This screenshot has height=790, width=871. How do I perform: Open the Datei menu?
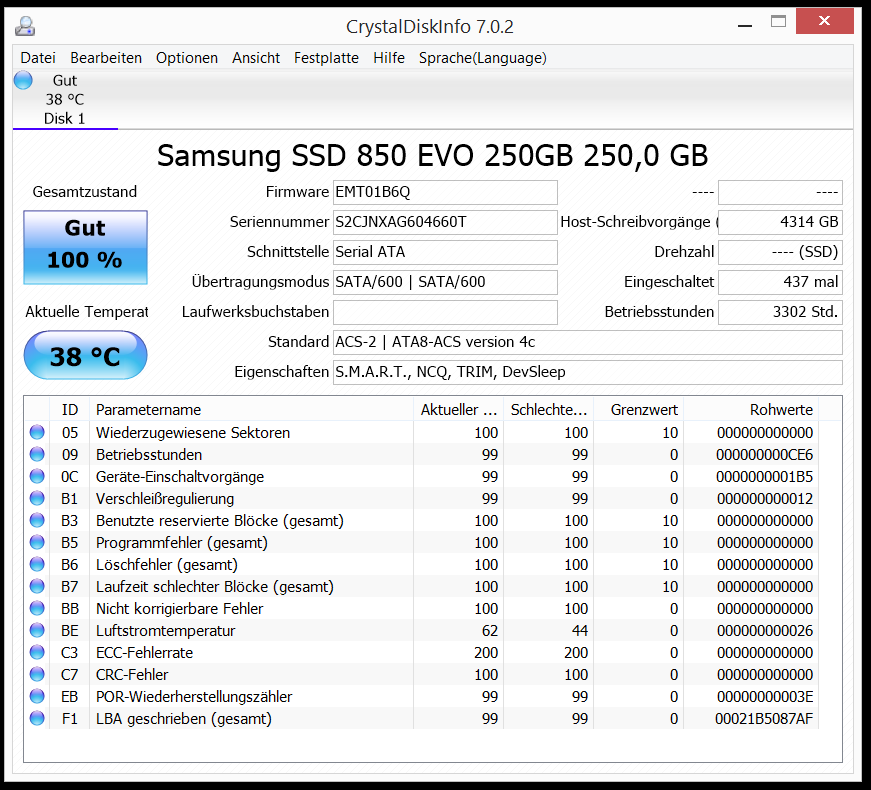pyautogui.click(x=38, y=58)
